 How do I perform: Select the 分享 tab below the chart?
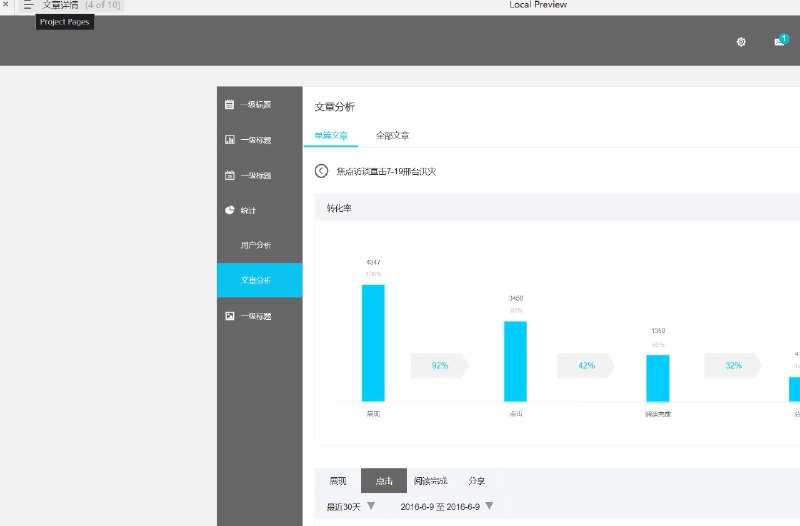pyautogui.click(x=477, y=481)
